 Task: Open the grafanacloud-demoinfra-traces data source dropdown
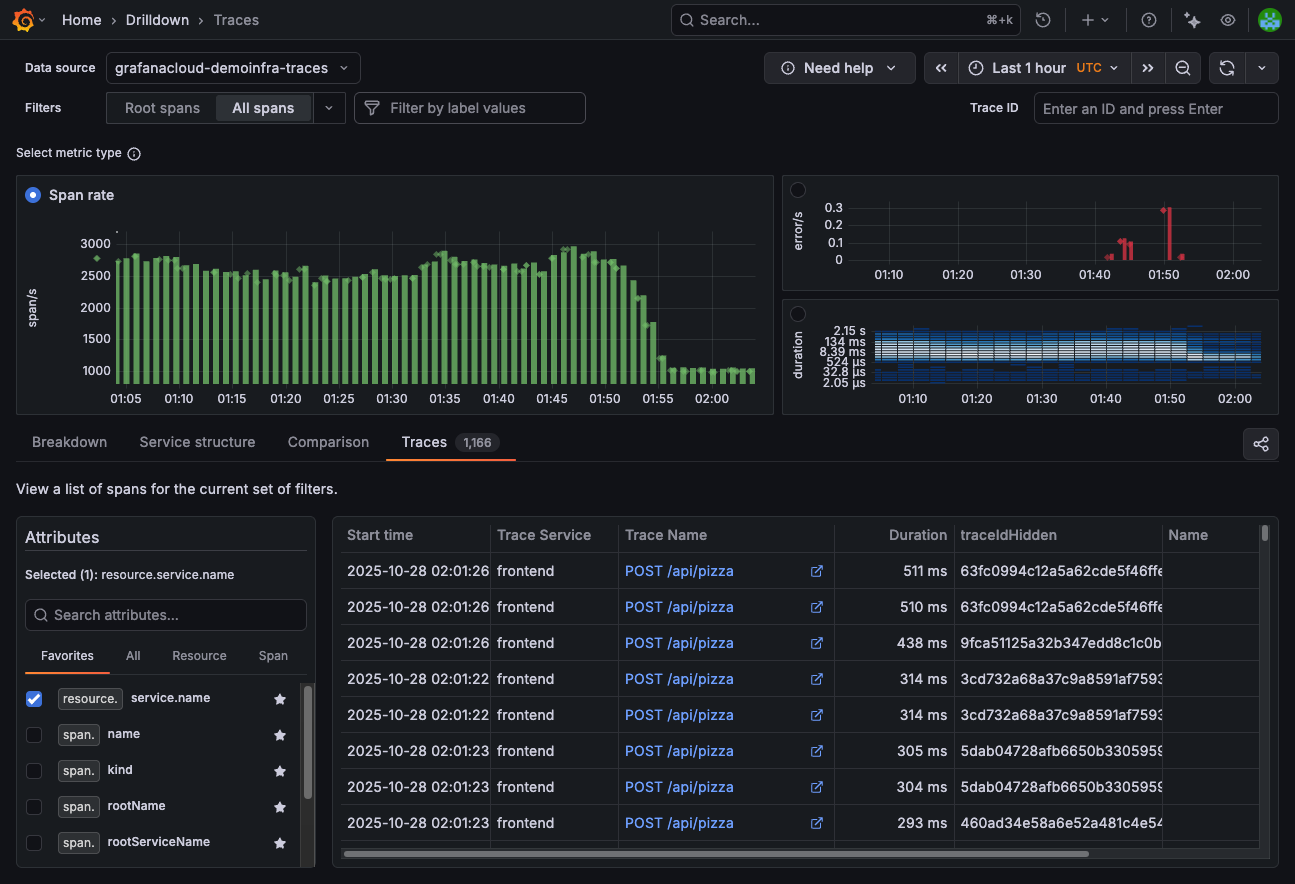tap(232, 68)
